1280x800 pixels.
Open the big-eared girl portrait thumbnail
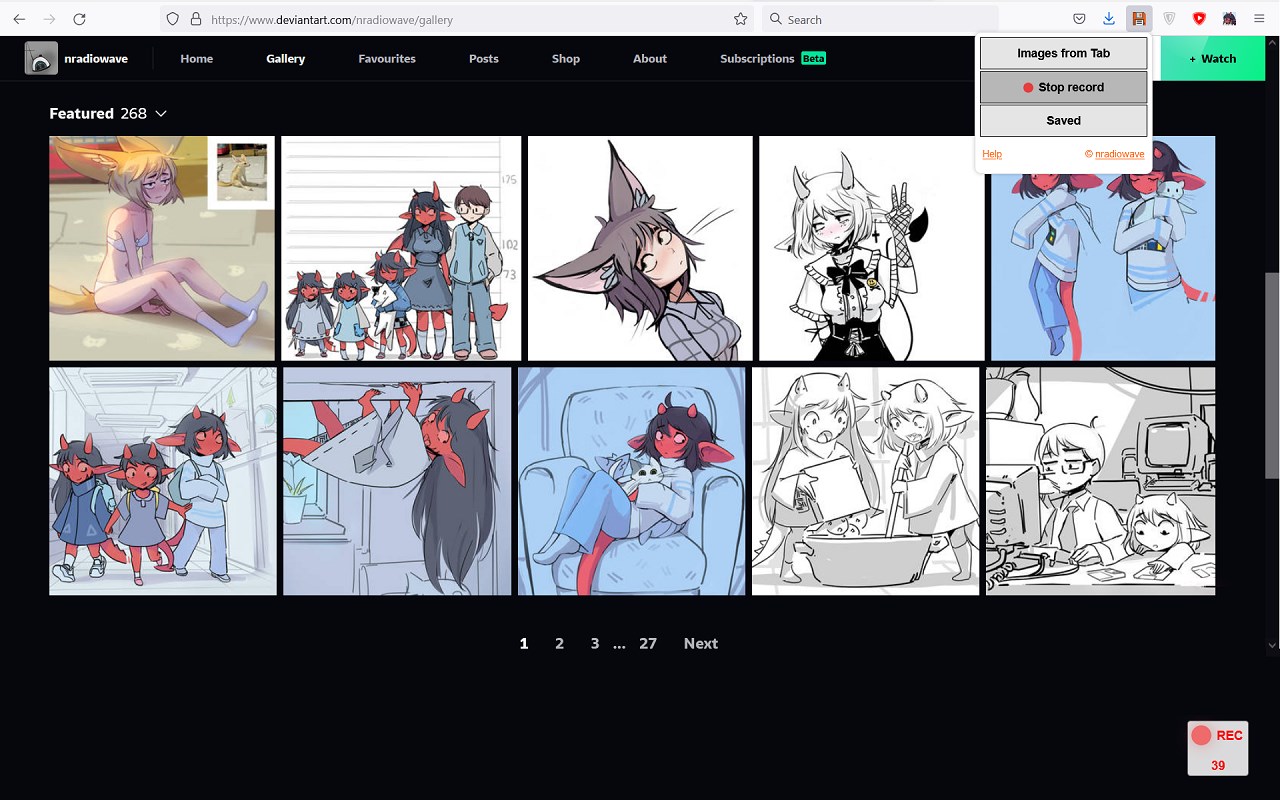click(x=640, y=248)
